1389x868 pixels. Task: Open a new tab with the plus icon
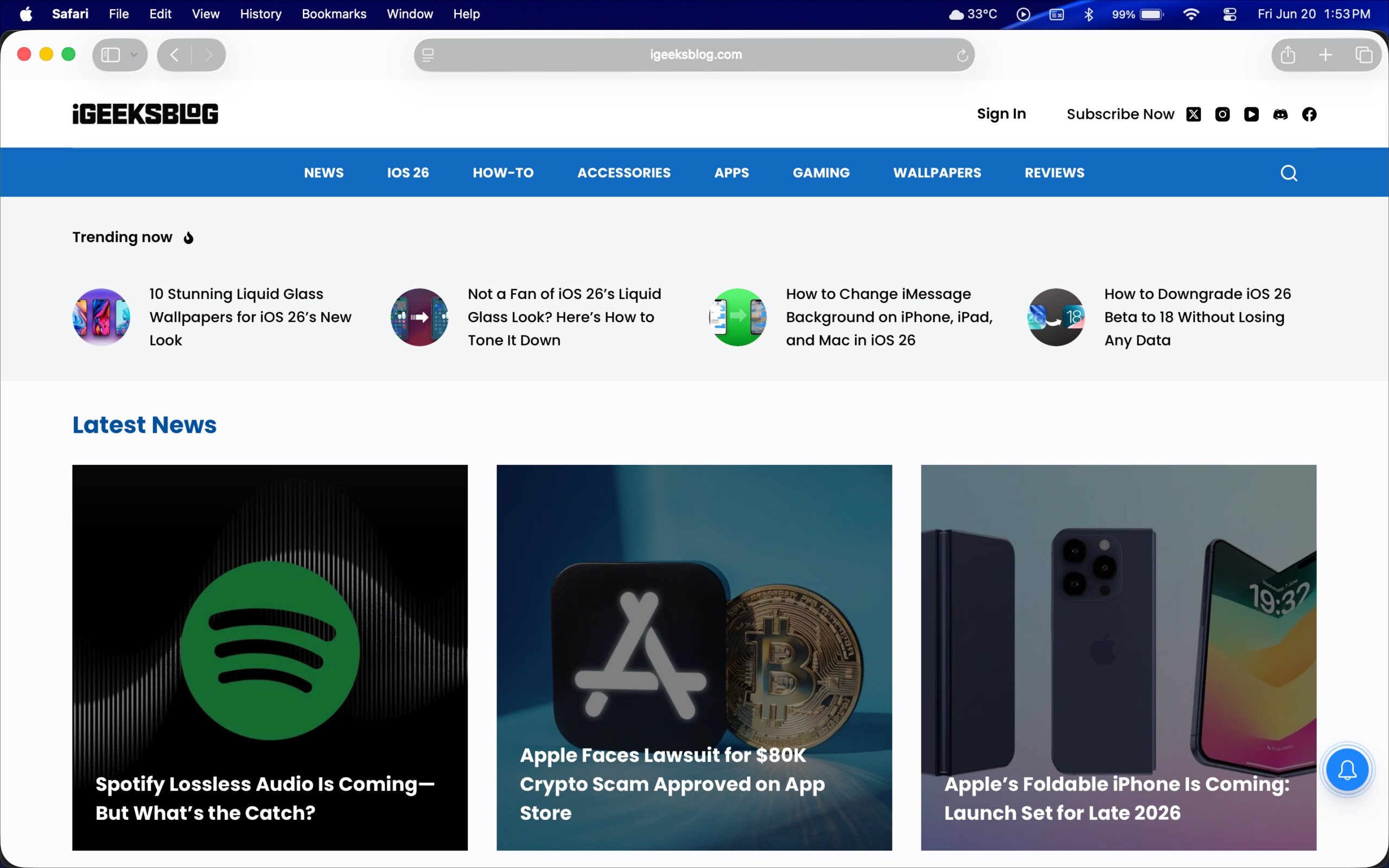tap(1326, 55)
